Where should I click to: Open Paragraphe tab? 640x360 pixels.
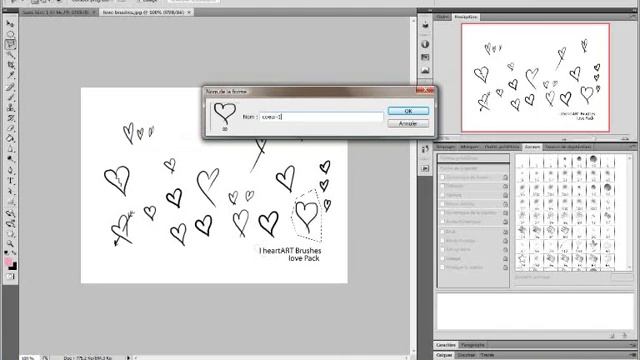[473, 345]
